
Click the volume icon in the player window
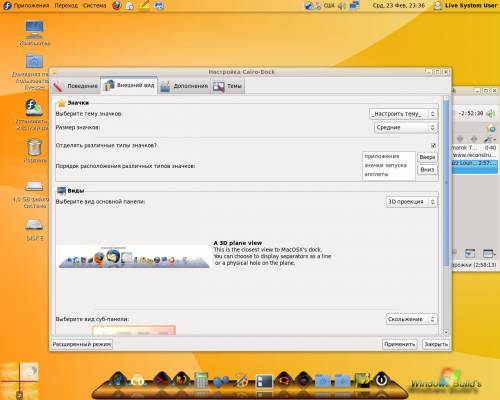491,114
